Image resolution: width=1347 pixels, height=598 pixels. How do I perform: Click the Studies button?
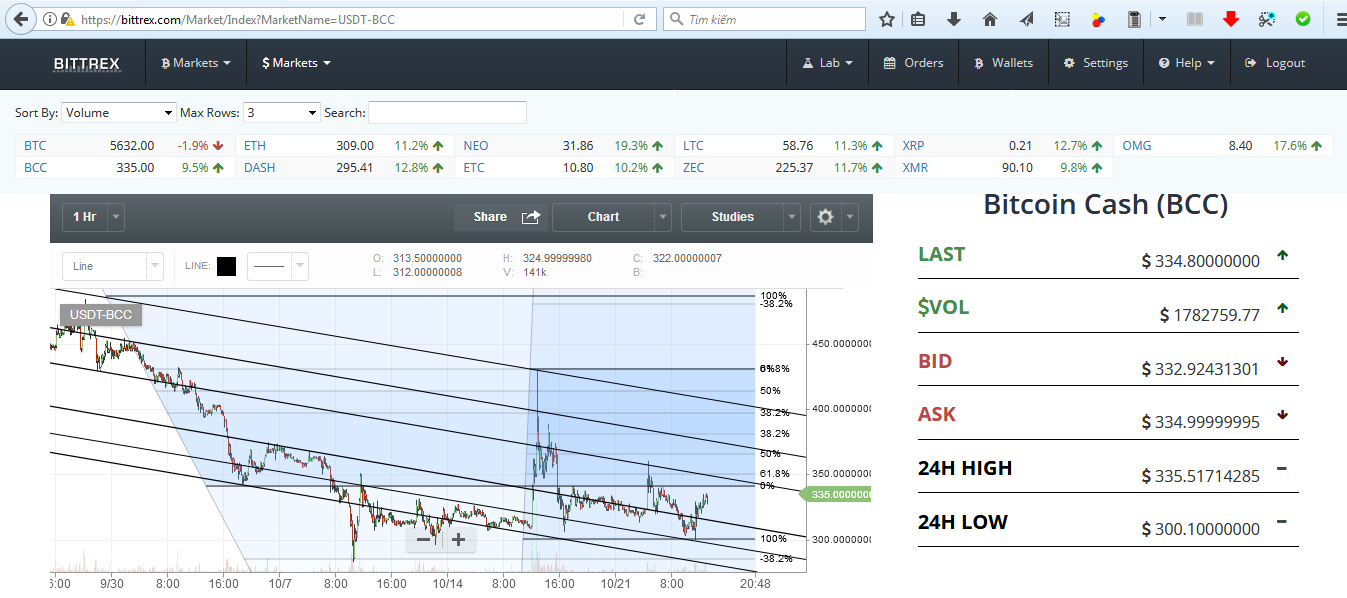tap(732, 217)
